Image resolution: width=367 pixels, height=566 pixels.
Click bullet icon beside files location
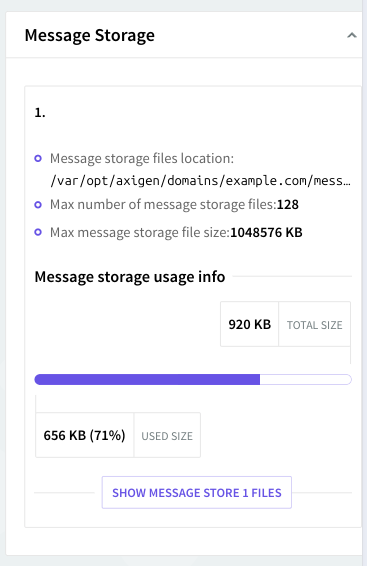click(x=38, y=158)
